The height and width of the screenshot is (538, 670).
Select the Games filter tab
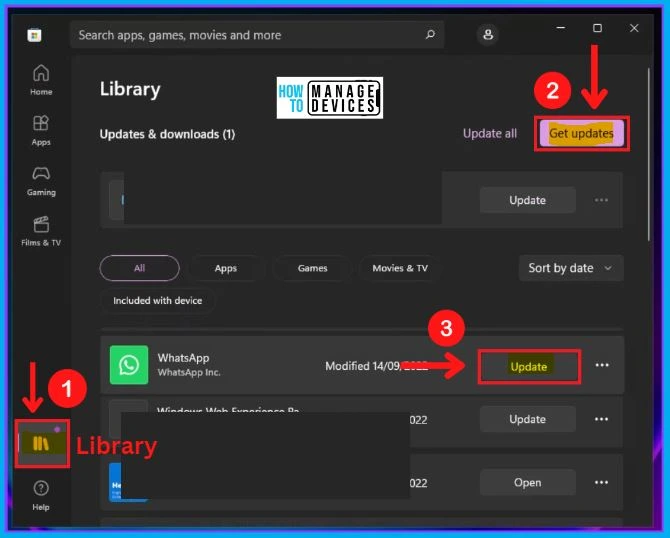(312, 268)
